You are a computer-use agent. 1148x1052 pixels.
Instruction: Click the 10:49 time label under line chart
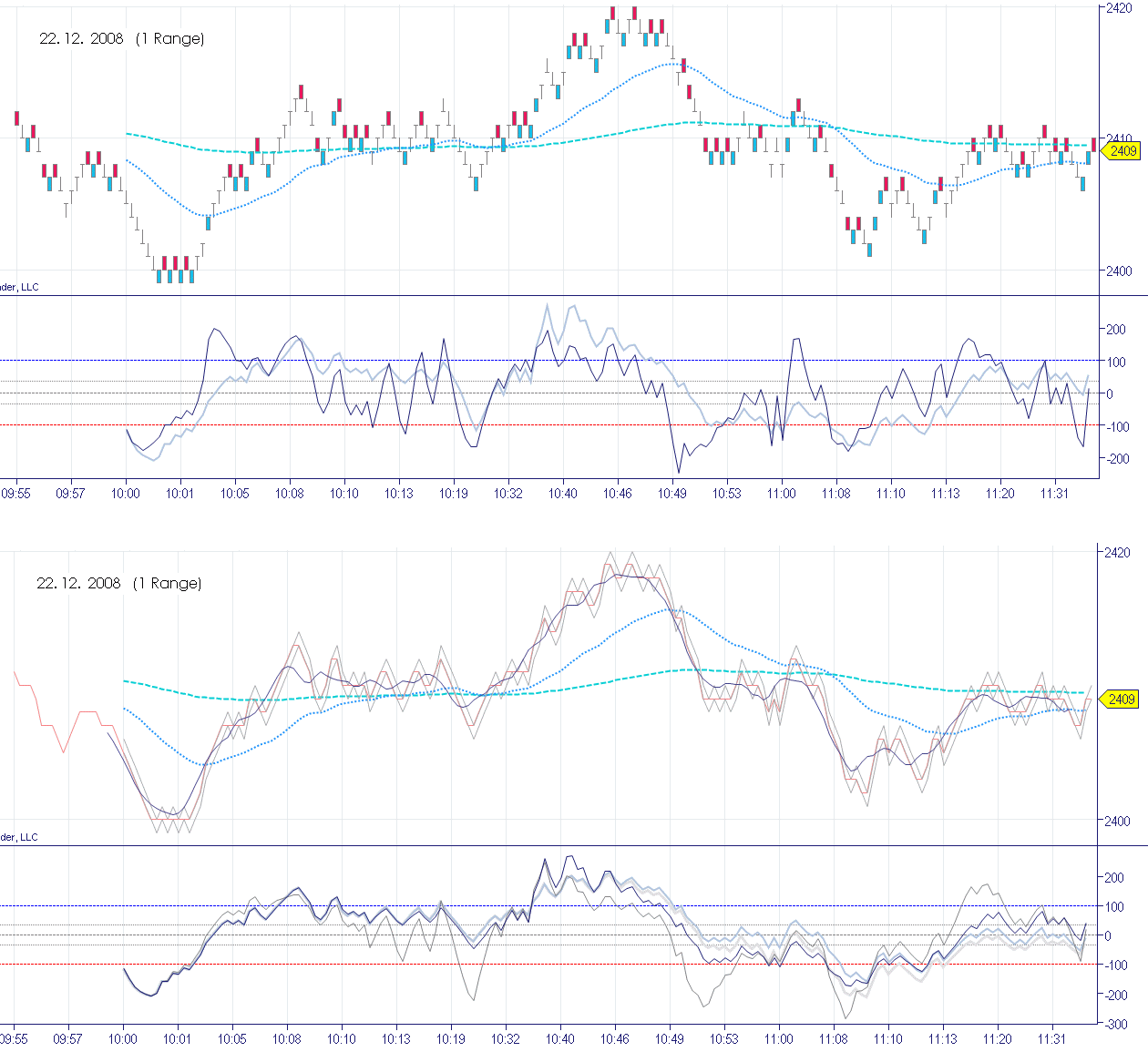coord(670,1039)
